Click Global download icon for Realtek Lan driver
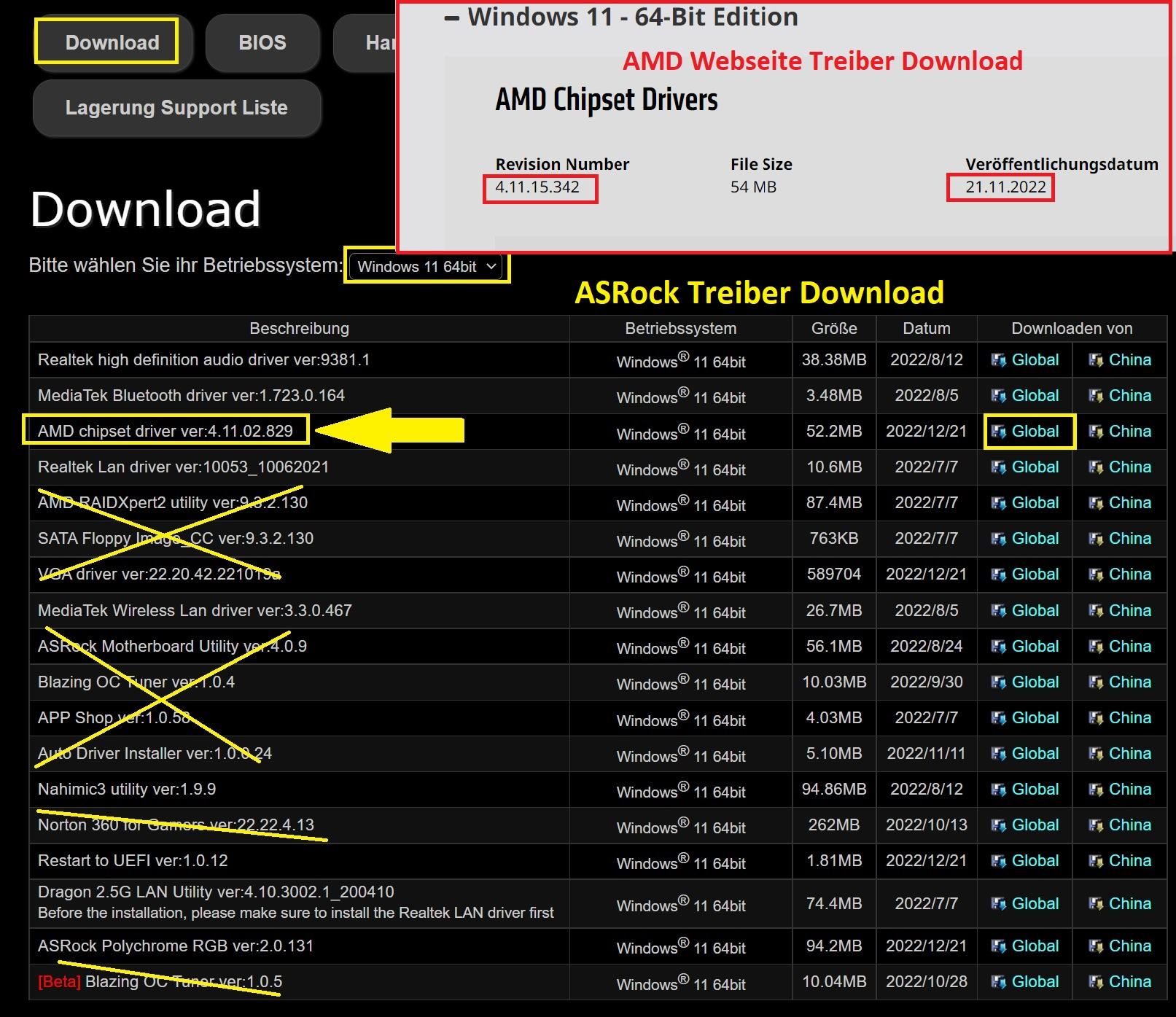 coord(998,467)
